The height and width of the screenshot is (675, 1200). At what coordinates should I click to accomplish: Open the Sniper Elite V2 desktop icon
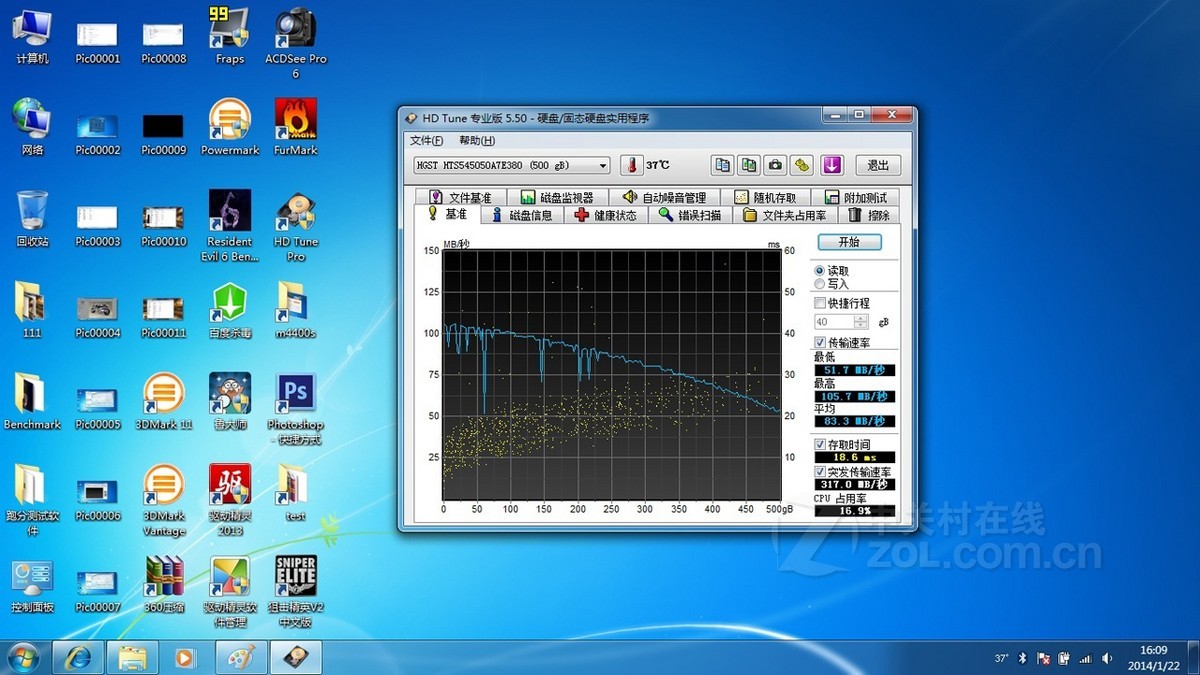295,591
